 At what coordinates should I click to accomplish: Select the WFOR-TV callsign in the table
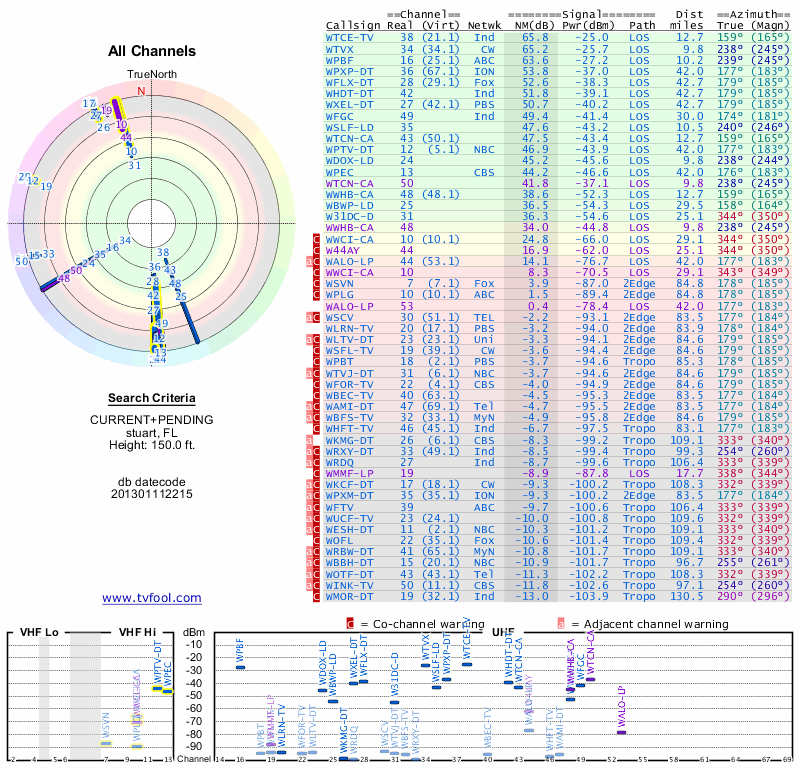point(349,385)
